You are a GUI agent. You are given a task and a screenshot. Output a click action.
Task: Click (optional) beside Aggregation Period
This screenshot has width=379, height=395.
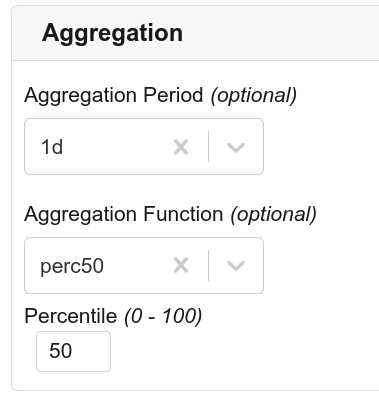[x=254, y=96]
